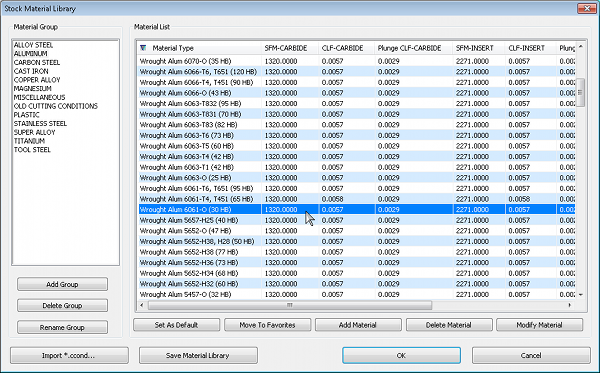
Task: Select TITANIUM material group
Action: [x=29, y=141]
